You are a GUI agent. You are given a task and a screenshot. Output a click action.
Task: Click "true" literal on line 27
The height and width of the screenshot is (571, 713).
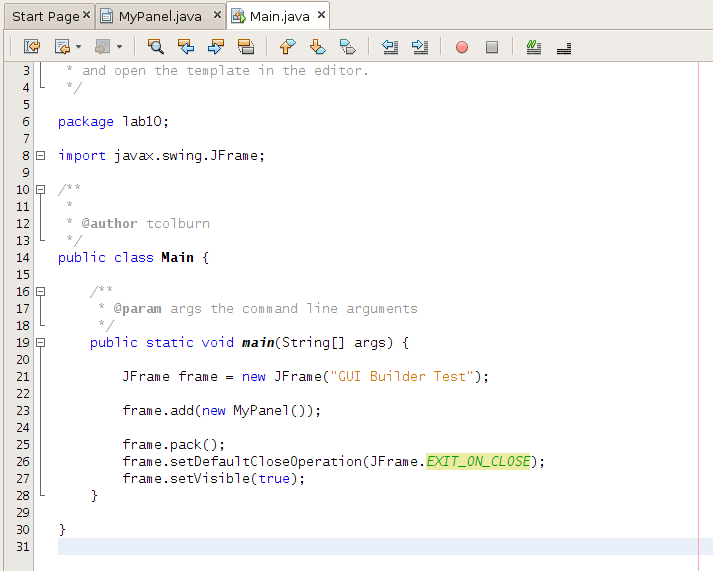pos(274,478)
